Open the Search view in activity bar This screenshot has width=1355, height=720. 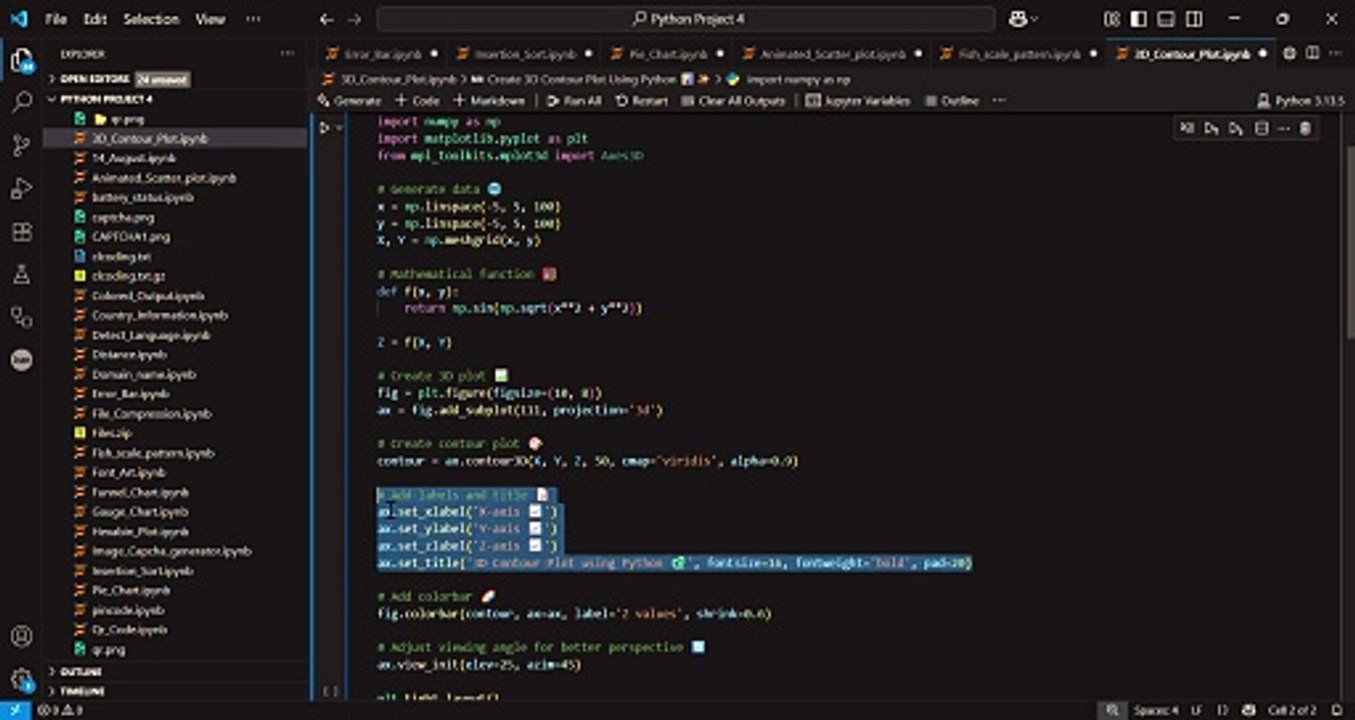[21, 101]
